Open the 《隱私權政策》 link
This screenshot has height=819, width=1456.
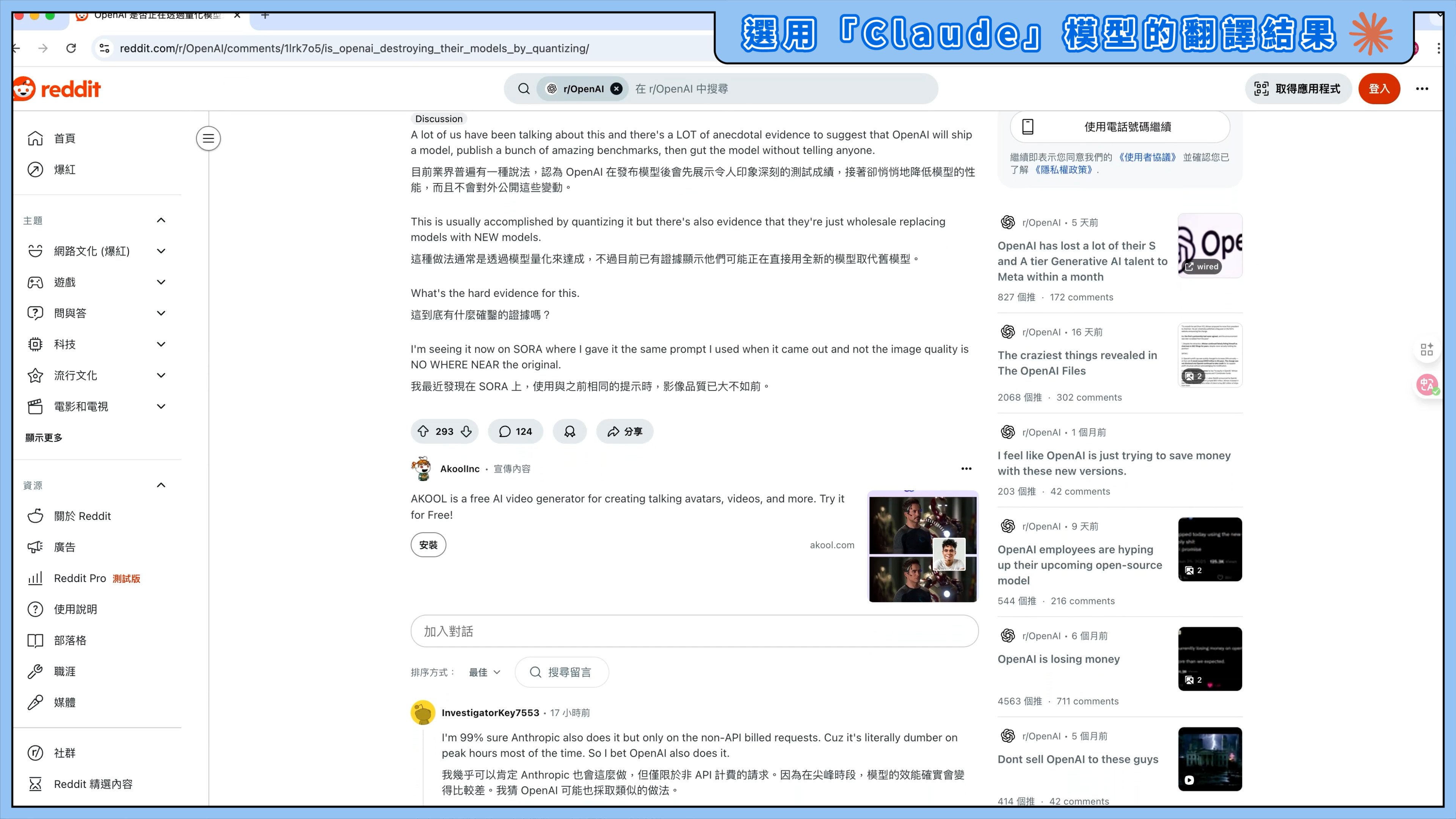point(1064,169)
